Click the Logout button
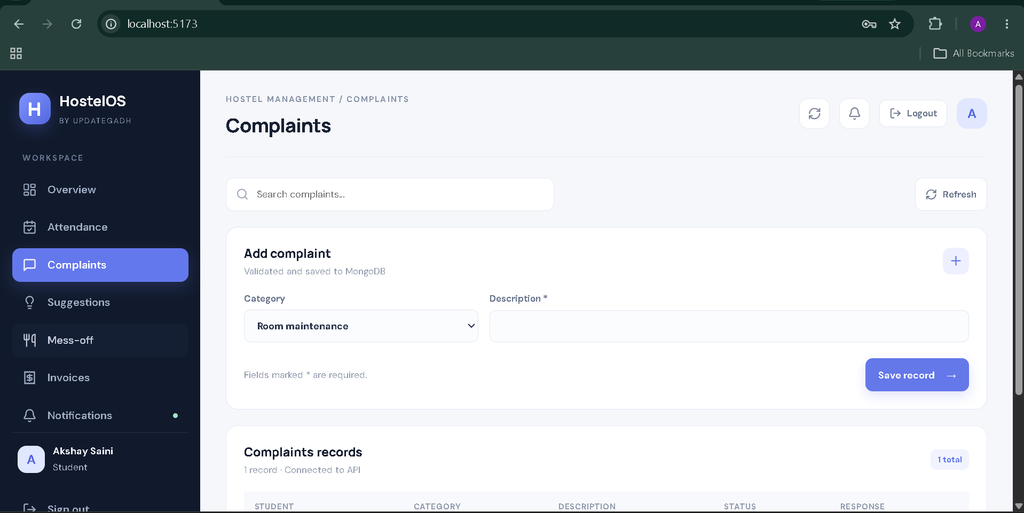1024x513 pixels. click(913, 114)
